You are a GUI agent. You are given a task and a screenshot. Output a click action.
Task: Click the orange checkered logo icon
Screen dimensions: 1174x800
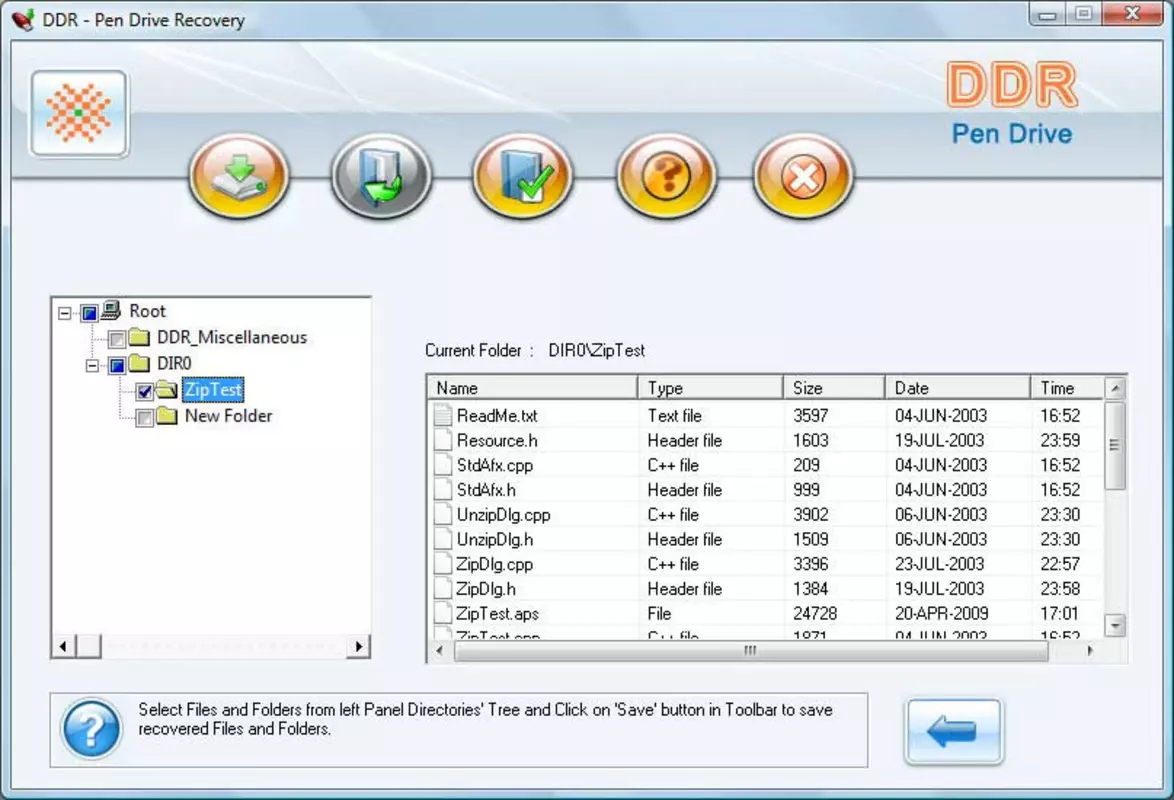pos(79,113)
